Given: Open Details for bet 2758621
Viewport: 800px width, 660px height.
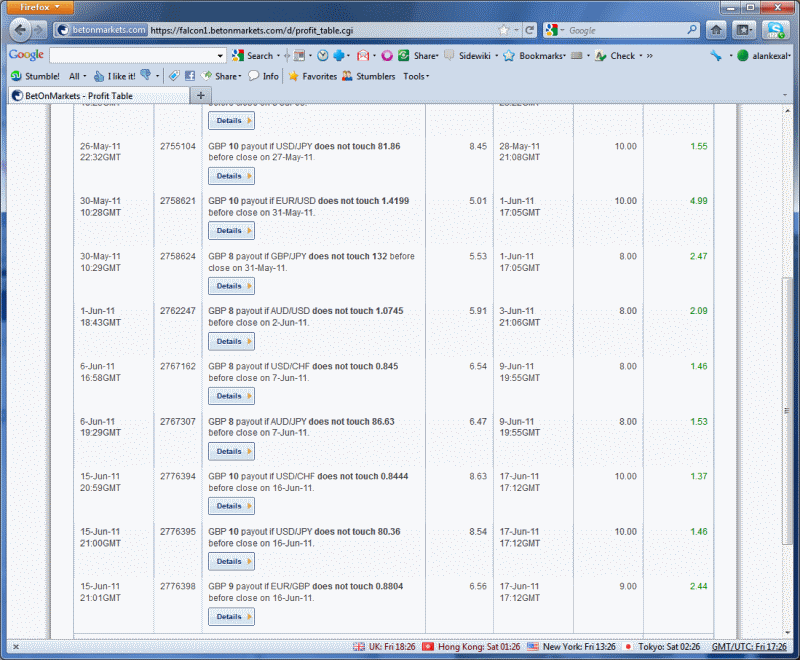Looking at the screenshot, I should (x=231, y=231).
